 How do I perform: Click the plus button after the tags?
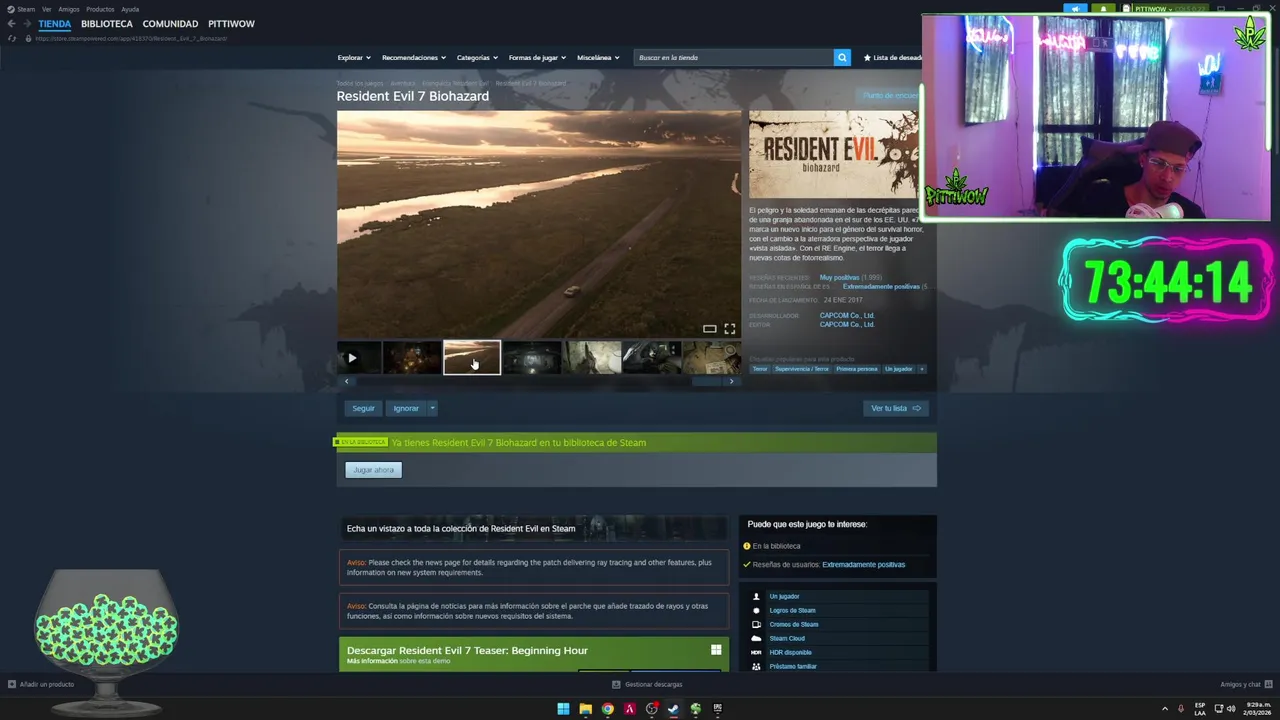[x=921, y=369]
